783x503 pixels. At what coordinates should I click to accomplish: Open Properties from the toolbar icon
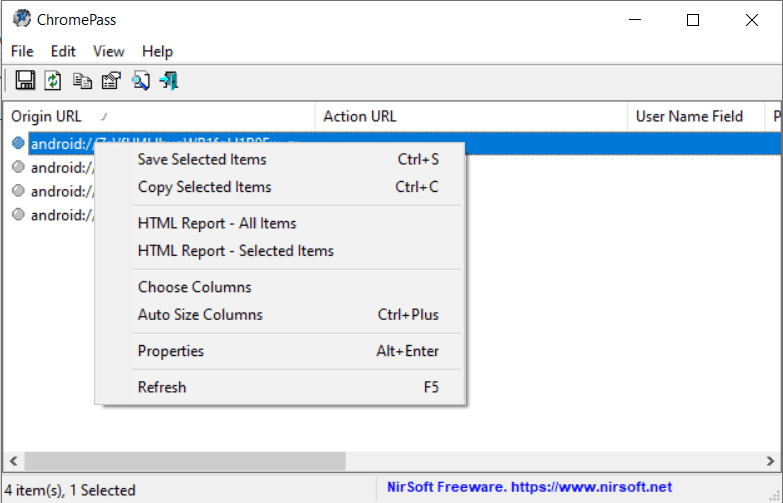coord(111,81)
